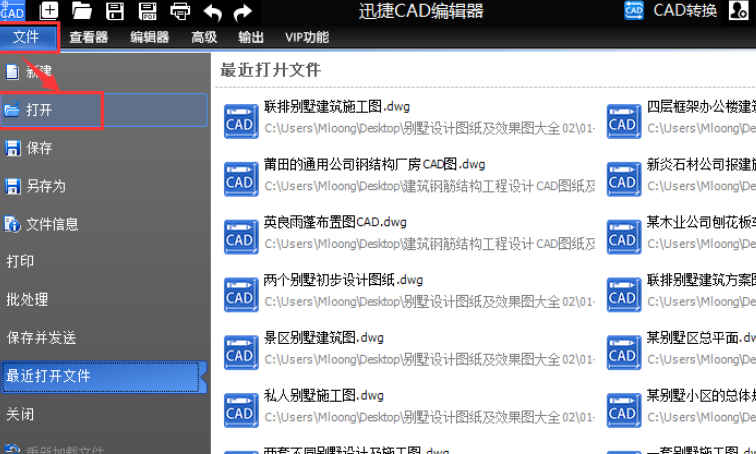Click CAD icon beside 某别墅区总平面 file

pyautogui.click(x=623, y=352)
